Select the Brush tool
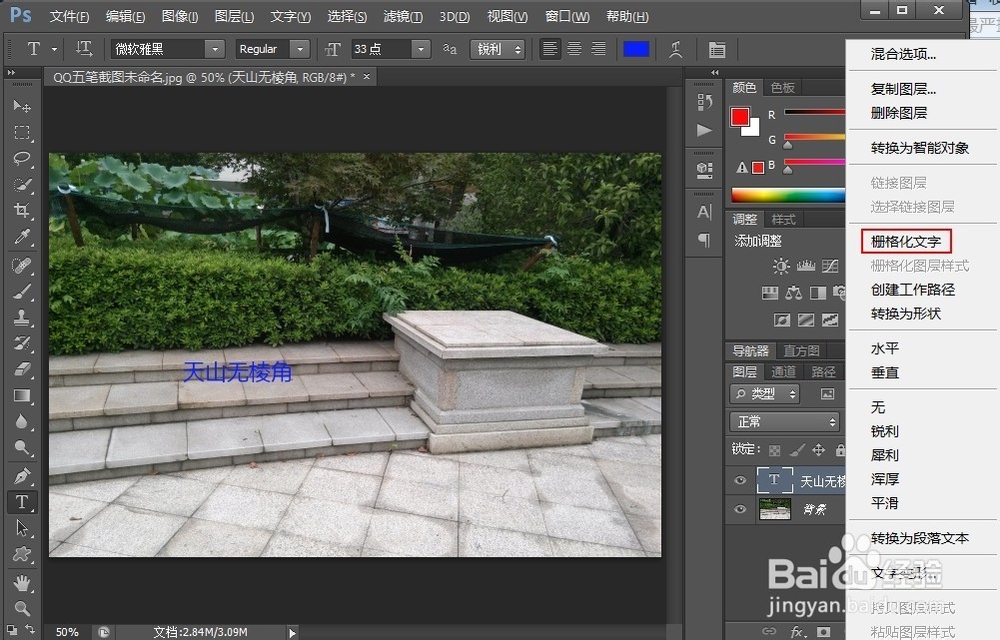 (22, 291)
